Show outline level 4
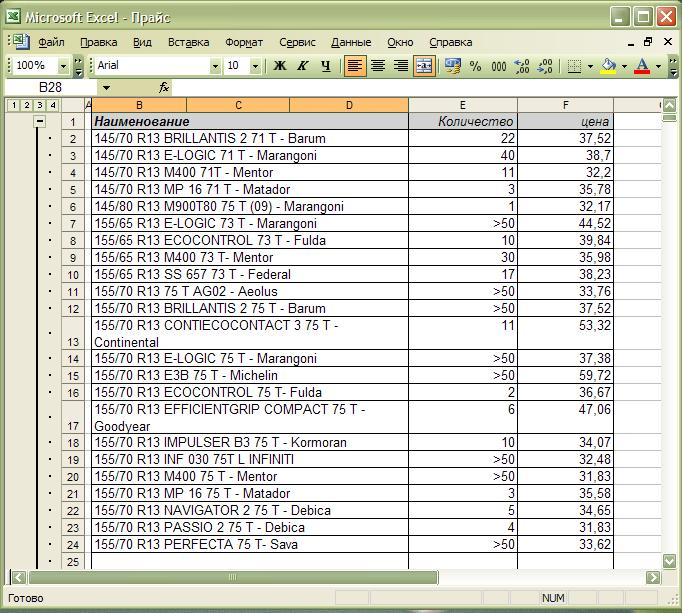The width and height of the screenshot is (682, 613). pos(53,105)
